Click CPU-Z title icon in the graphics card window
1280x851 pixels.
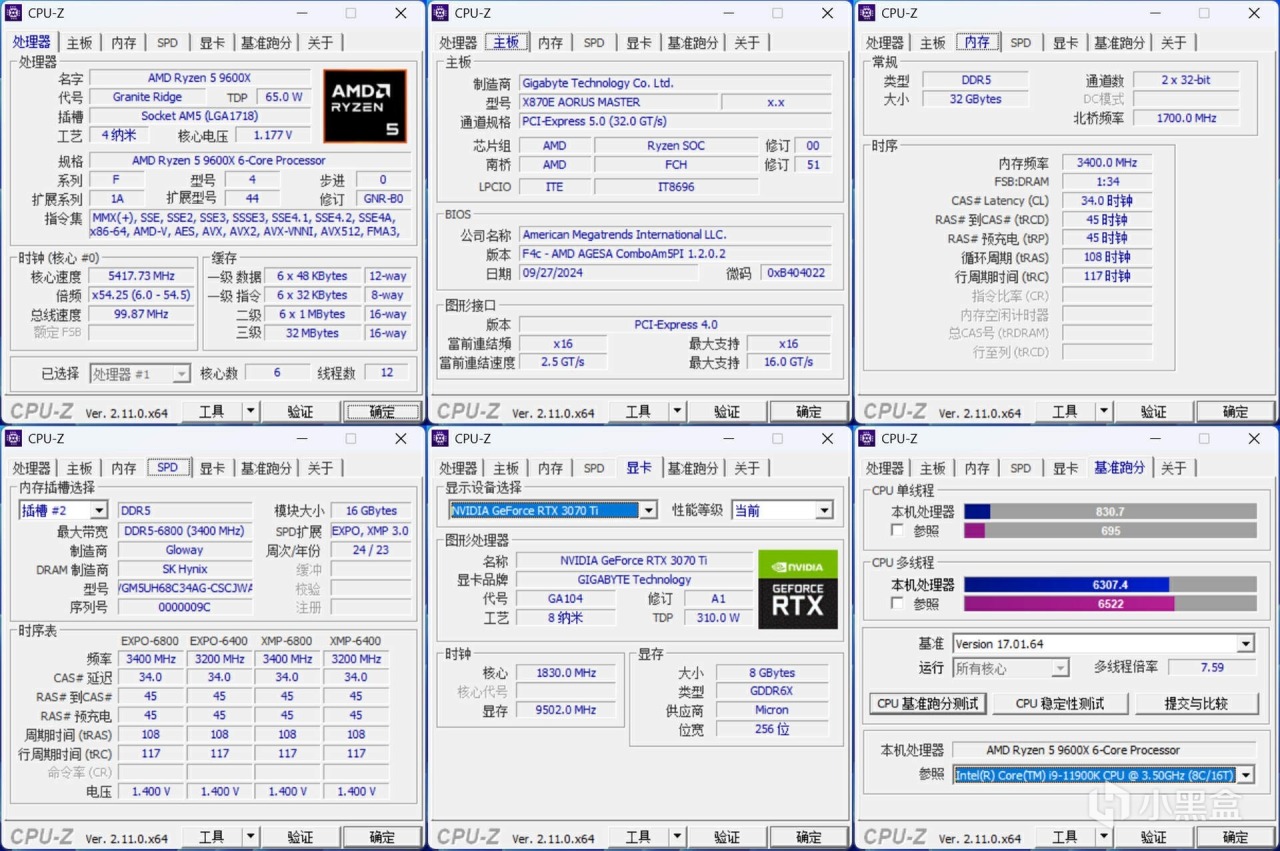pos(441,438)
